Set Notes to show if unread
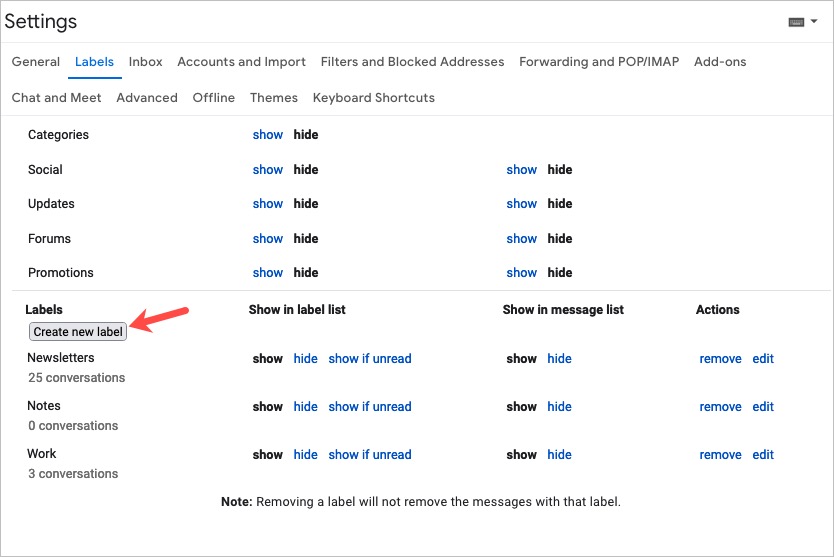This screenshot has height=557, width=834. [x=370, y=407]
